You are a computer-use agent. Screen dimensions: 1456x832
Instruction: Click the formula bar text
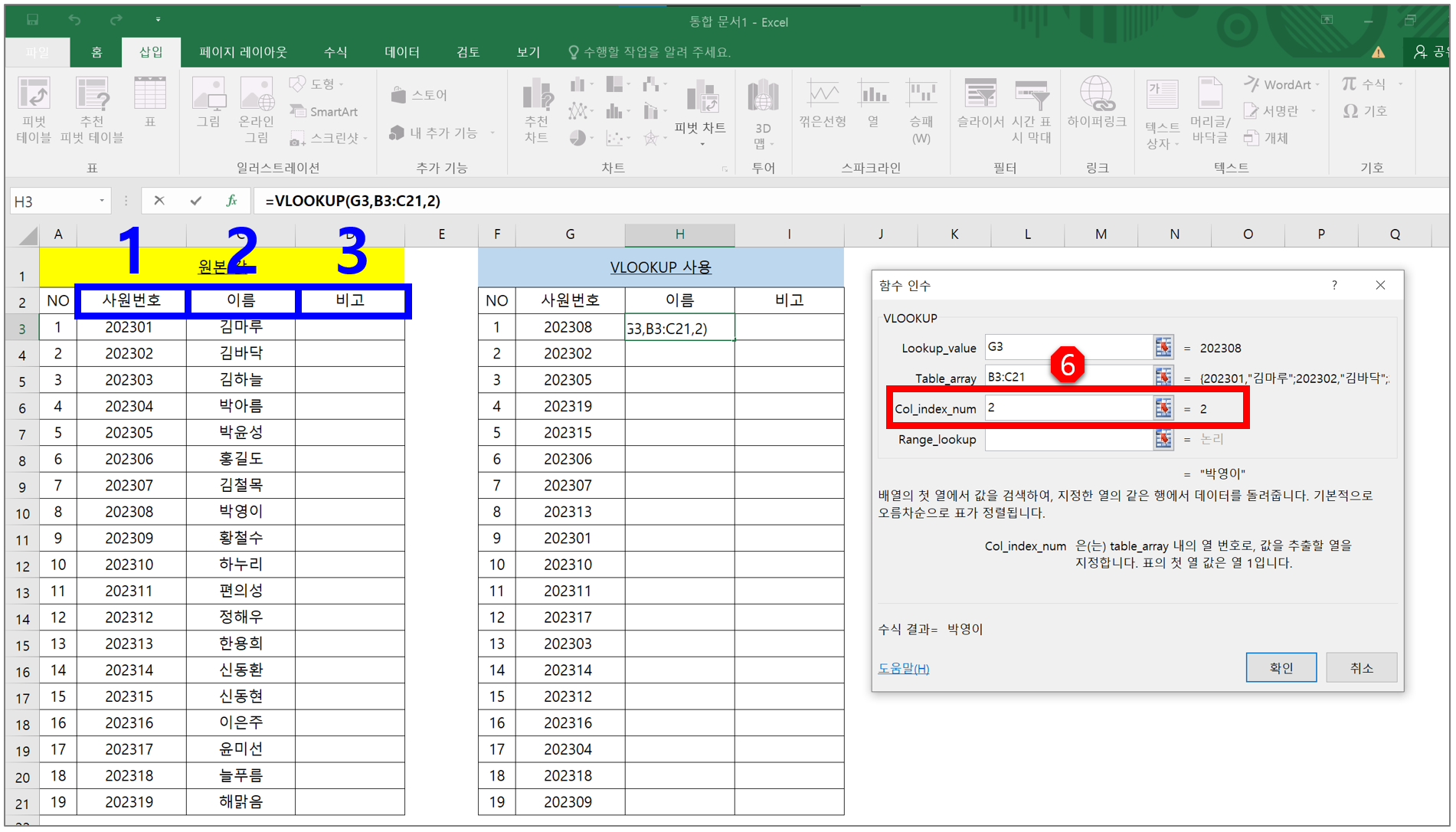pyautogui.click(x=352, y=201)
